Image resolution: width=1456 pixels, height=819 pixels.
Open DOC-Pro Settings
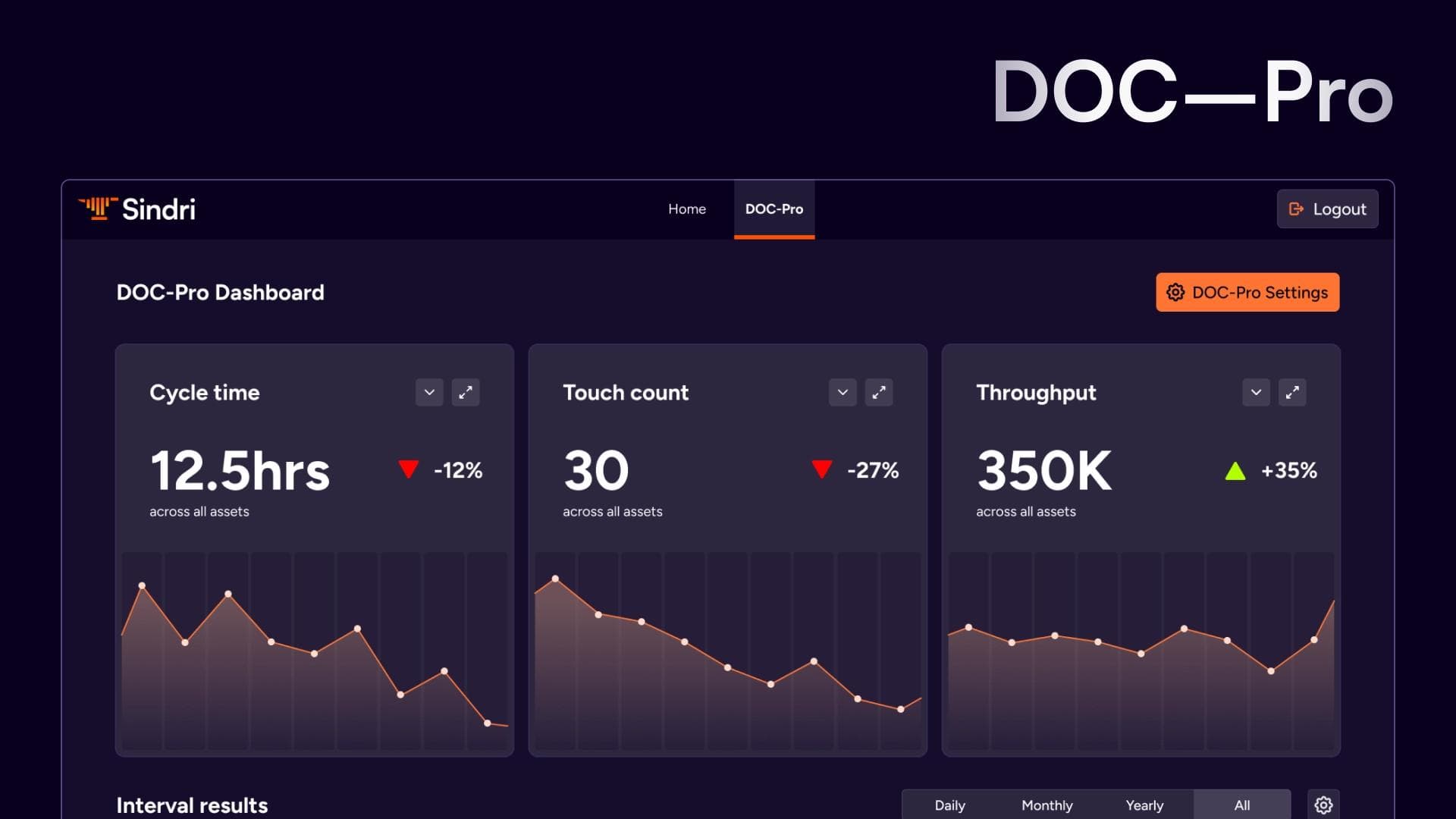[1247, 292]
